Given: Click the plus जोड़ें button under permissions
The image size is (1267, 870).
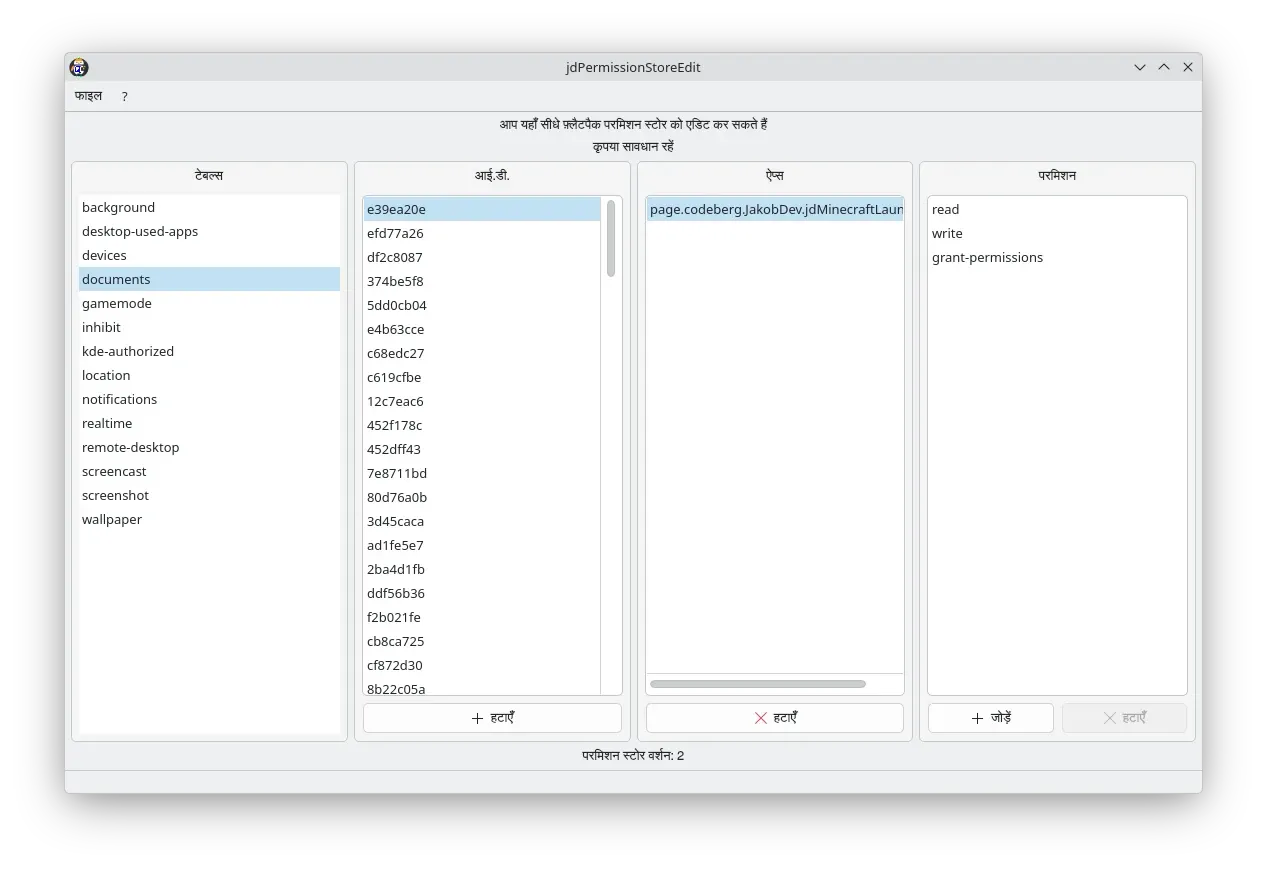Looking at the screenshot, I should tap(990, 718).
